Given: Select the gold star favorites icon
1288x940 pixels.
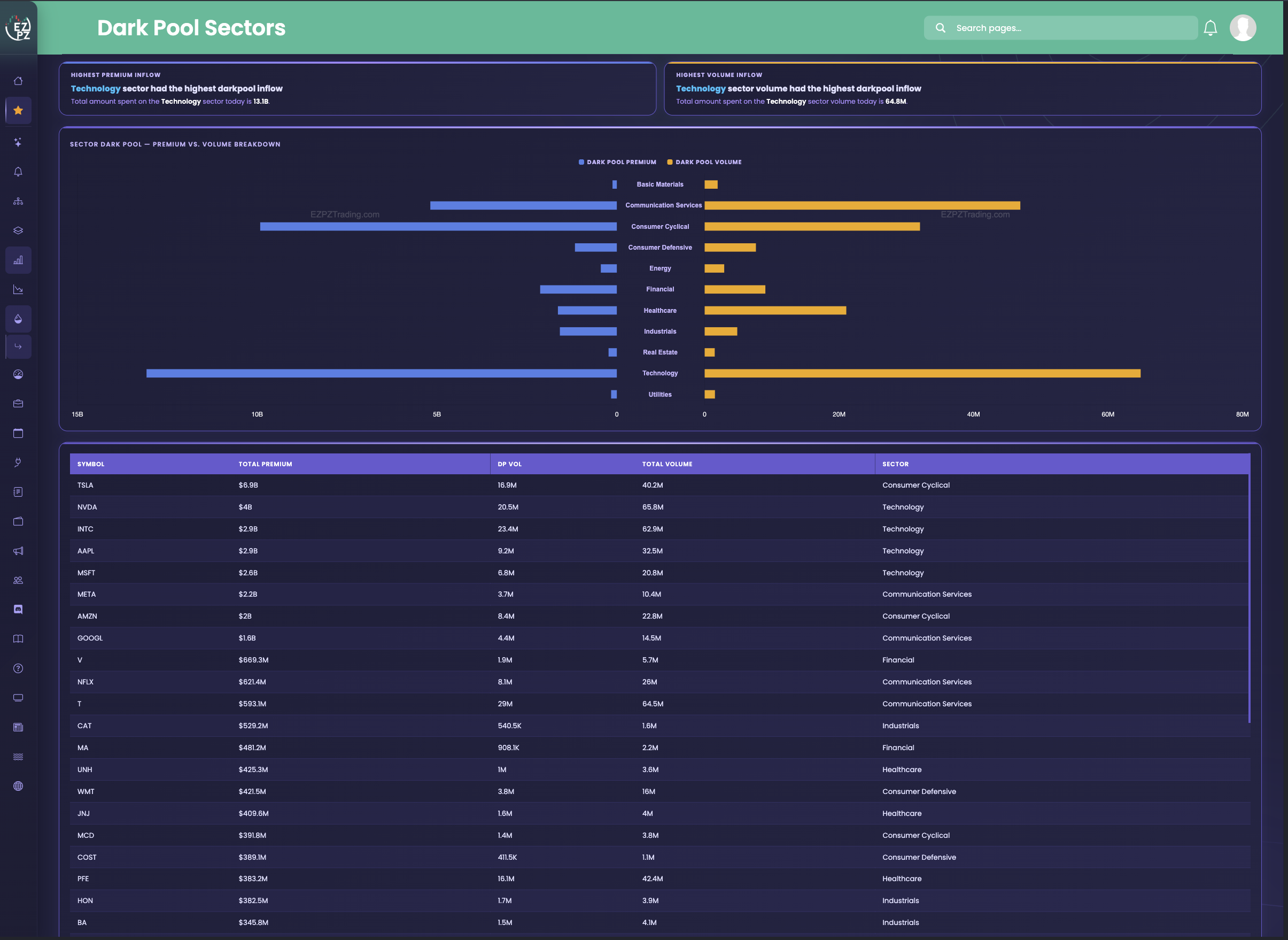Looking at the screenshot, I should click(x=18, y=110).
